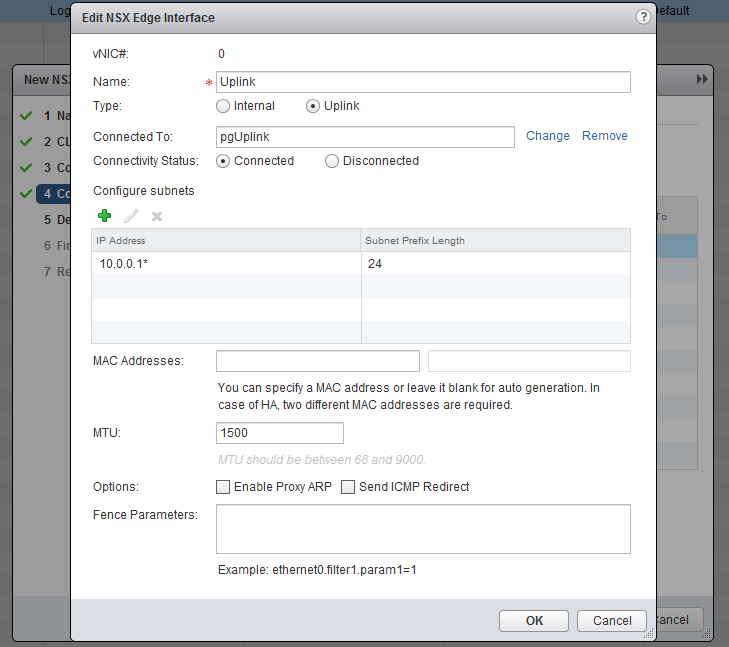
Task: Open the help question mark icon
Action: pyautogui.click(x=642, y=18)
